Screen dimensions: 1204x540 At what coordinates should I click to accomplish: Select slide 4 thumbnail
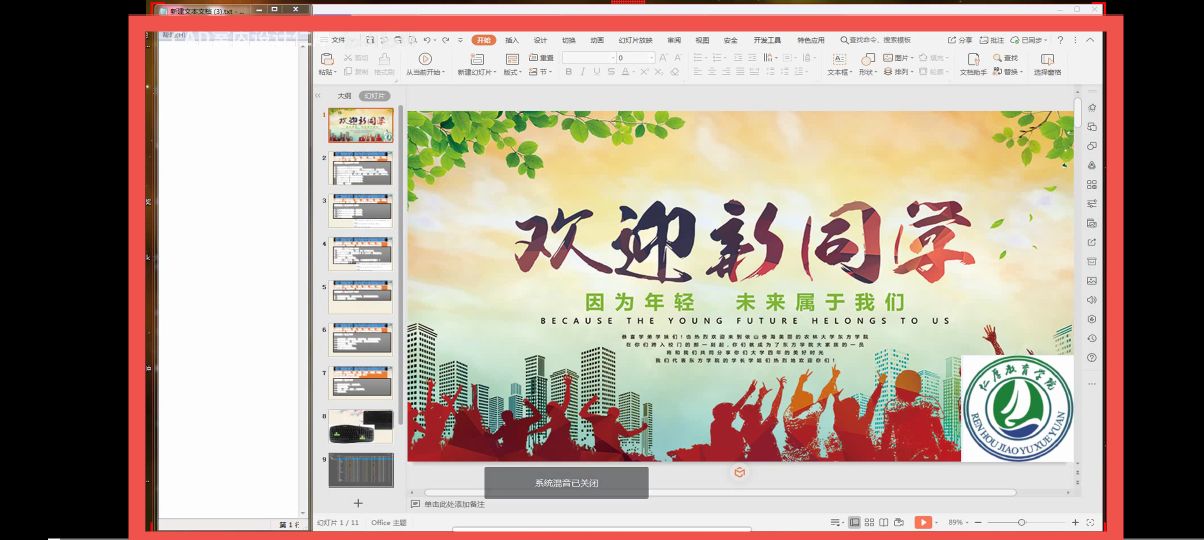[361, 254]
